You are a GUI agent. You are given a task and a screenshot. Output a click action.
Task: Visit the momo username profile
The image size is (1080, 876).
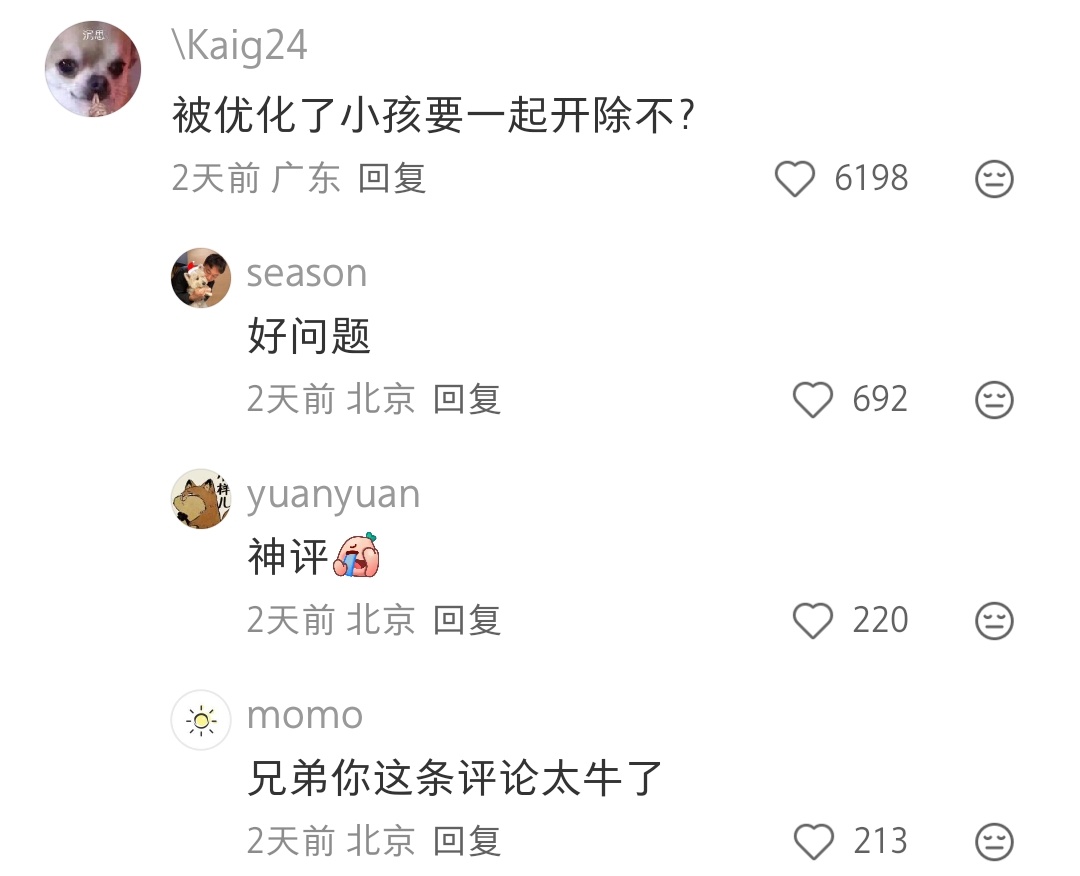point(304,716)
